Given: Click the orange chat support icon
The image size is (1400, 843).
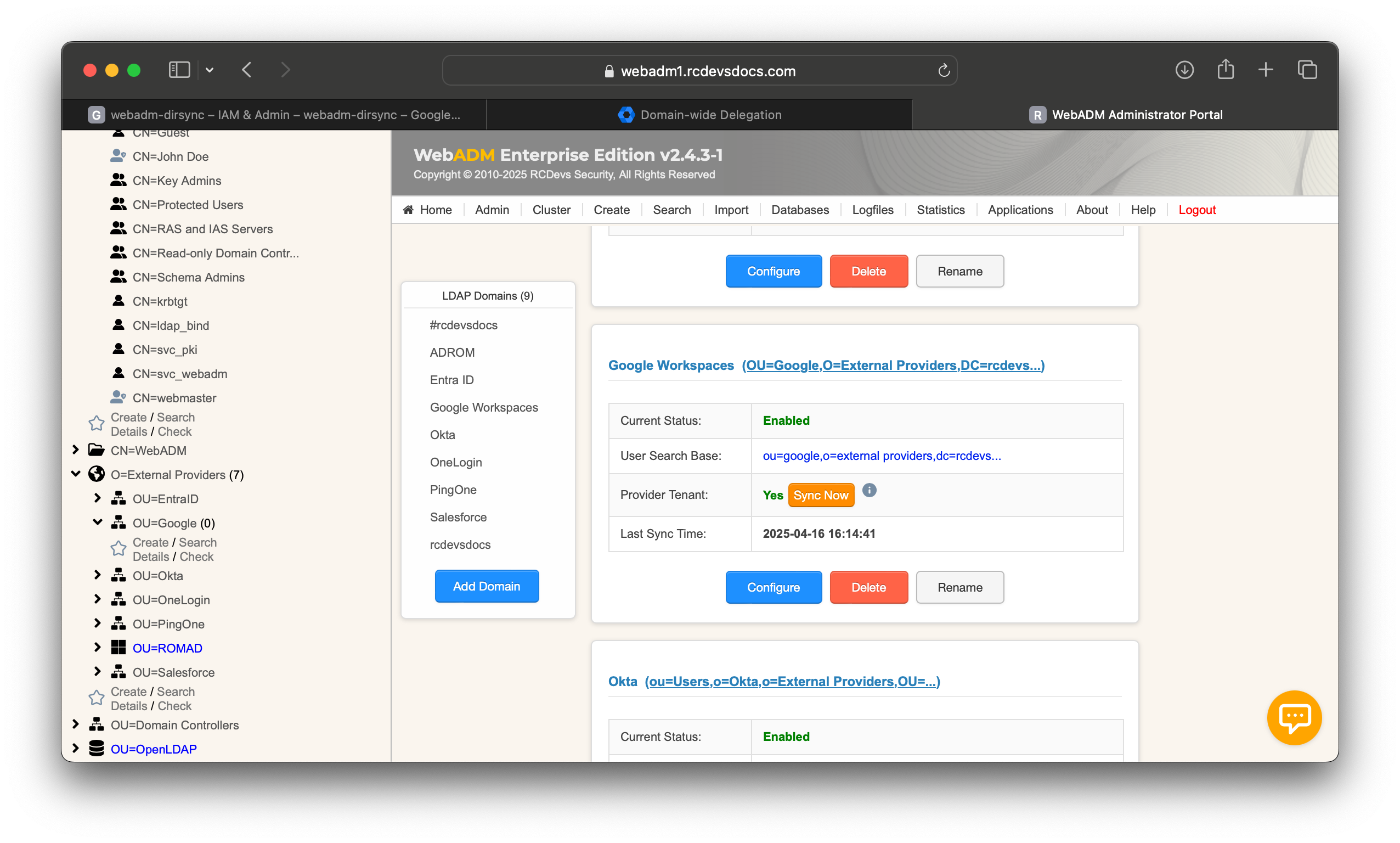Looking at the screenshot, I should coord(1294,717).
